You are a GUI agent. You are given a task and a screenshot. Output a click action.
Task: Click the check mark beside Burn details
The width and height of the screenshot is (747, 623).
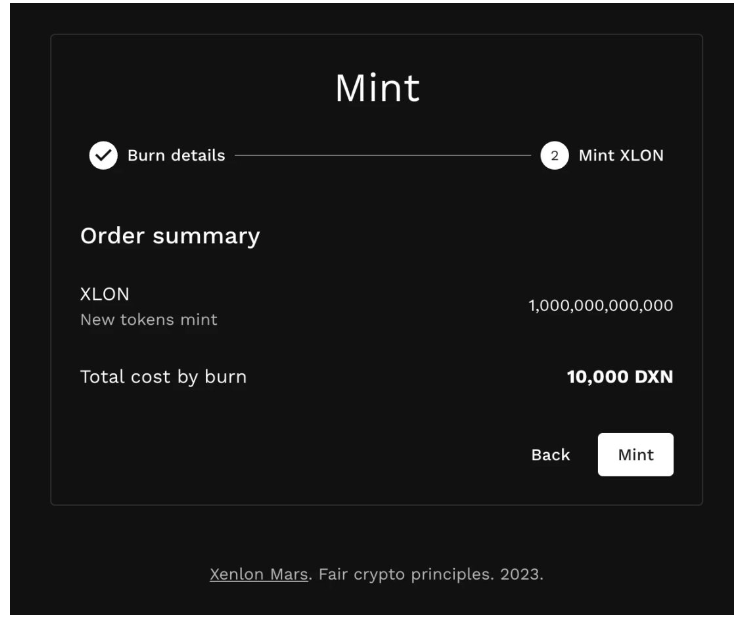click(103, 155)
